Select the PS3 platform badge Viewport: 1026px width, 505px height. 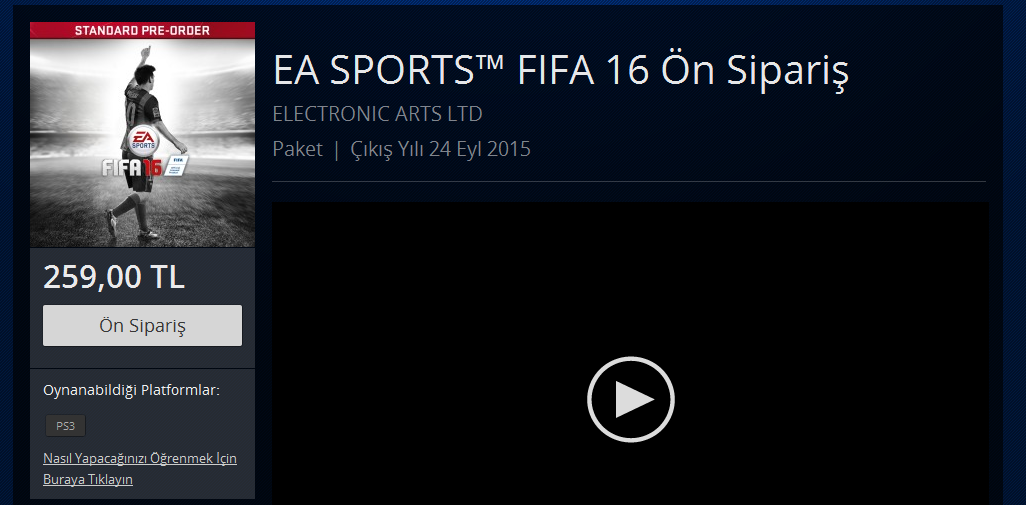(x=65, y=426)
